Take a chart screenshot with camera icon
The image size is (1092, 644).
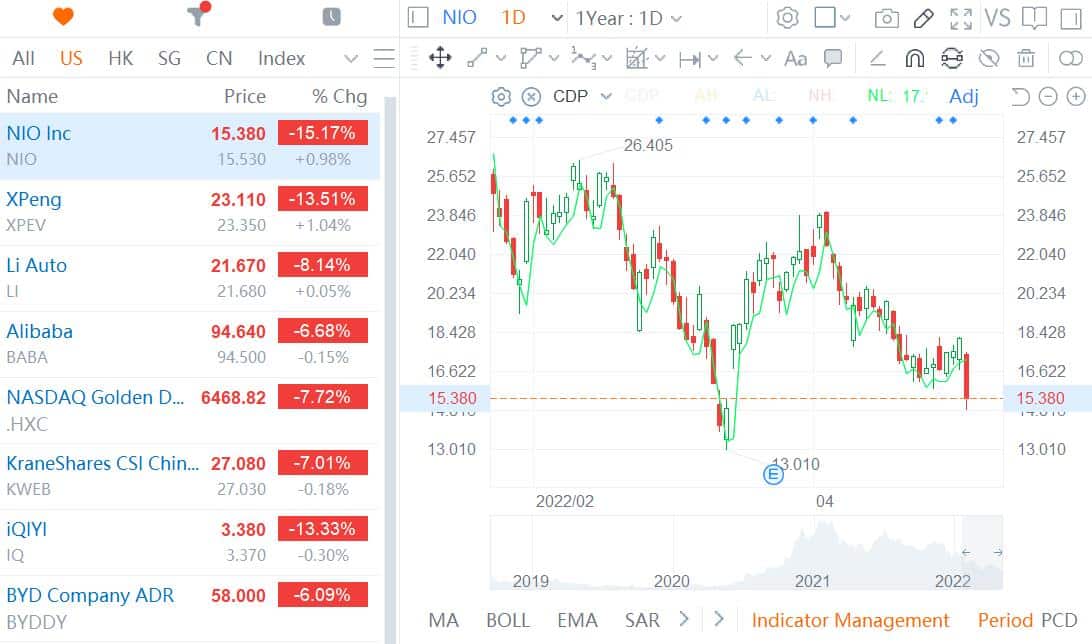coord(886,18)
